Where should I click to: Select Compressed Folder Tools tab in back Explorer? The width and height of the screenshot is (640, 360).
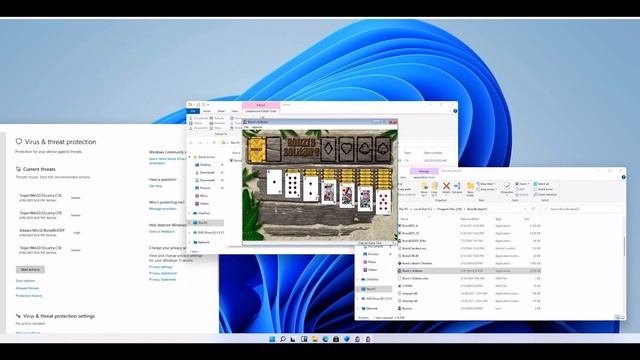(260, 111)
